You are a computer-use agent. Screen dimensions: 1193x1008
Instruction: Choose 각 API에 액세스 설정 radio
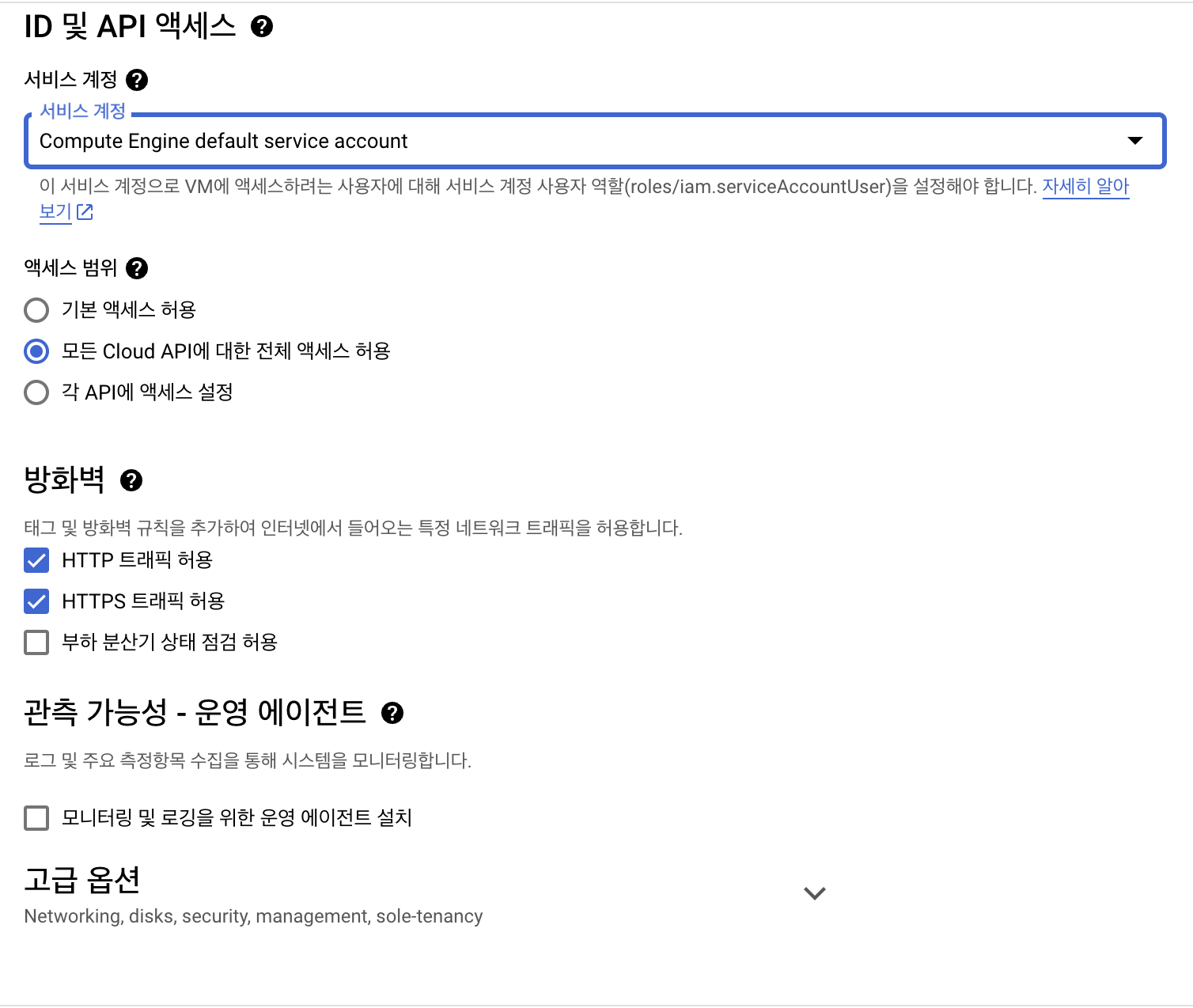[x=36, y=392]
